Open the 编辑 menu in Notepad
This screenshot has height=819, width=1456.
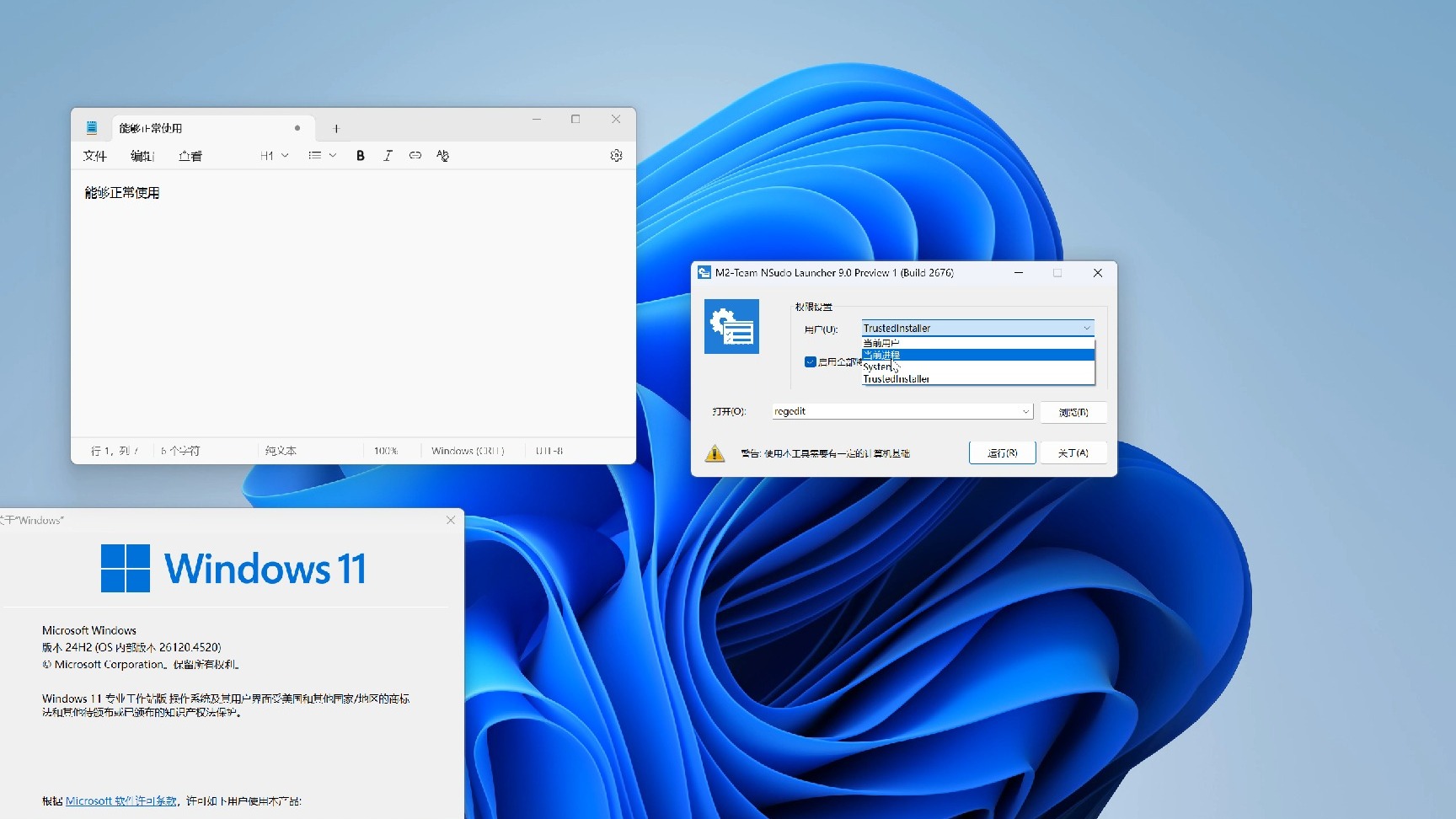142,156
